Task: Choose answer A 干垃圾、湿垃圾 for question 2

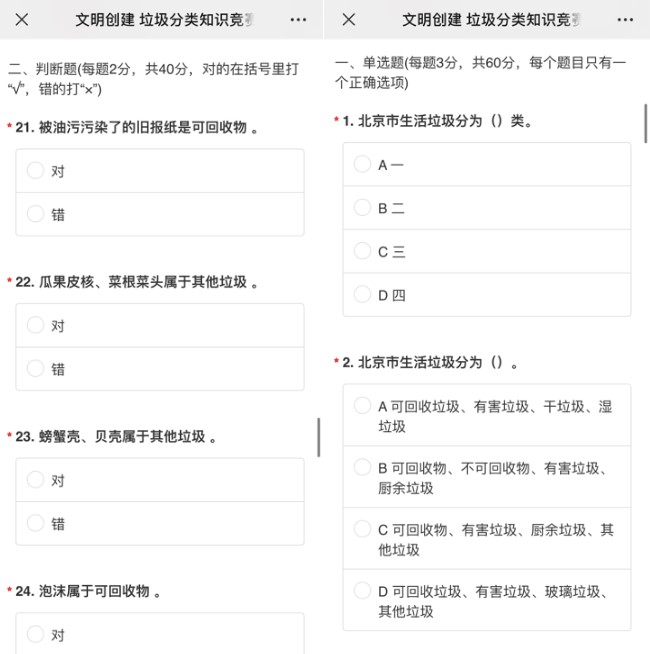Action: 362,406
